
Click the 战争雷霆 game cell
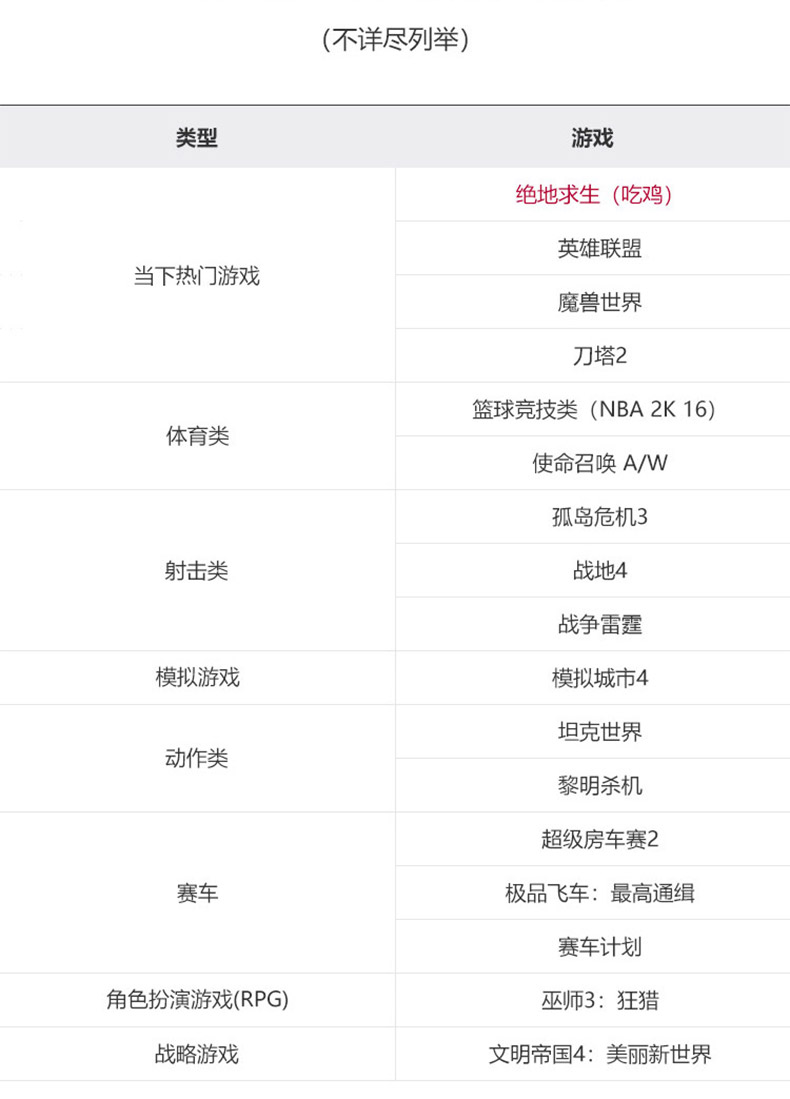point(593,624)
